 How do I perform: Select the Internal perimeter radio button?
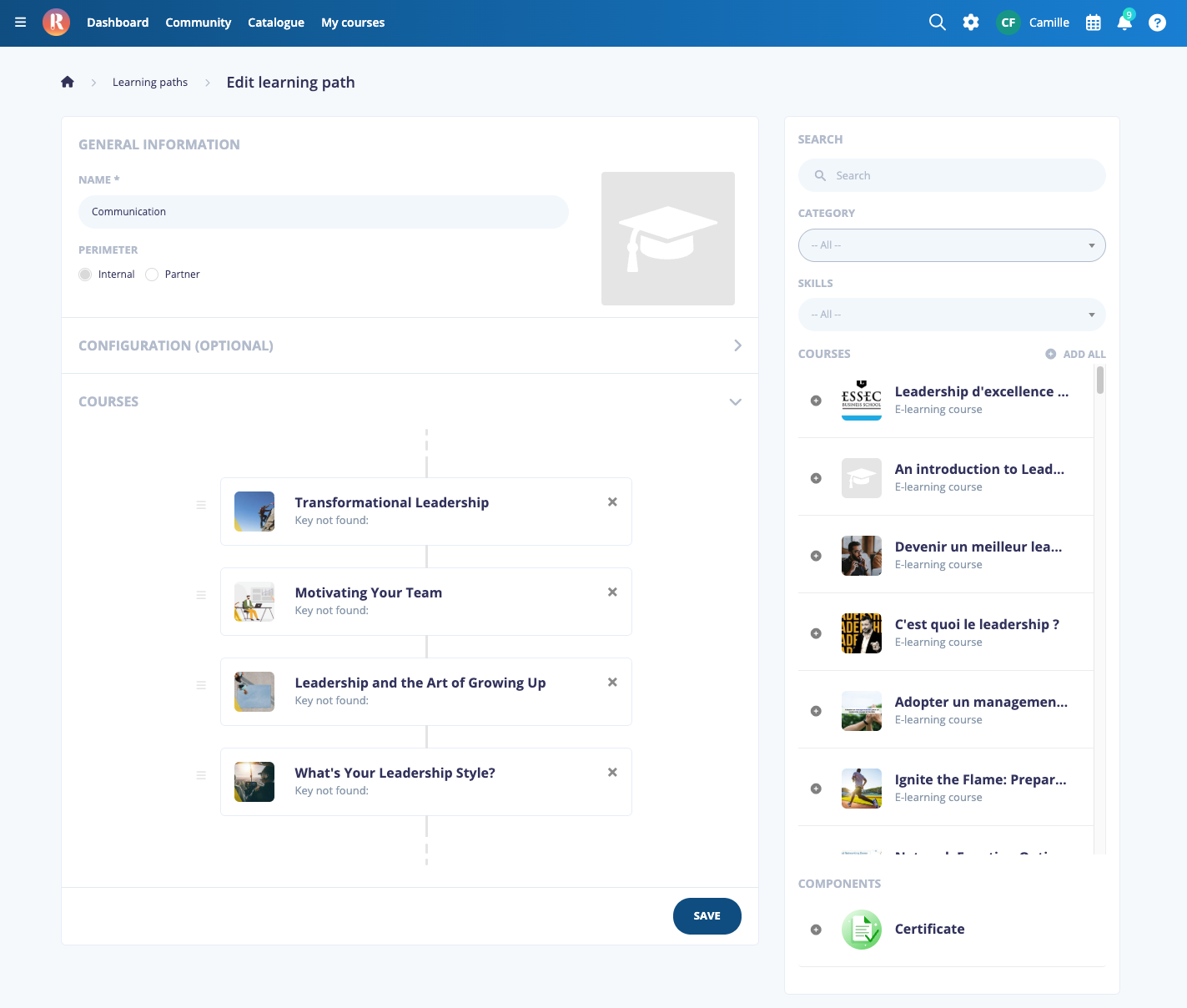[x=85, y=275]
